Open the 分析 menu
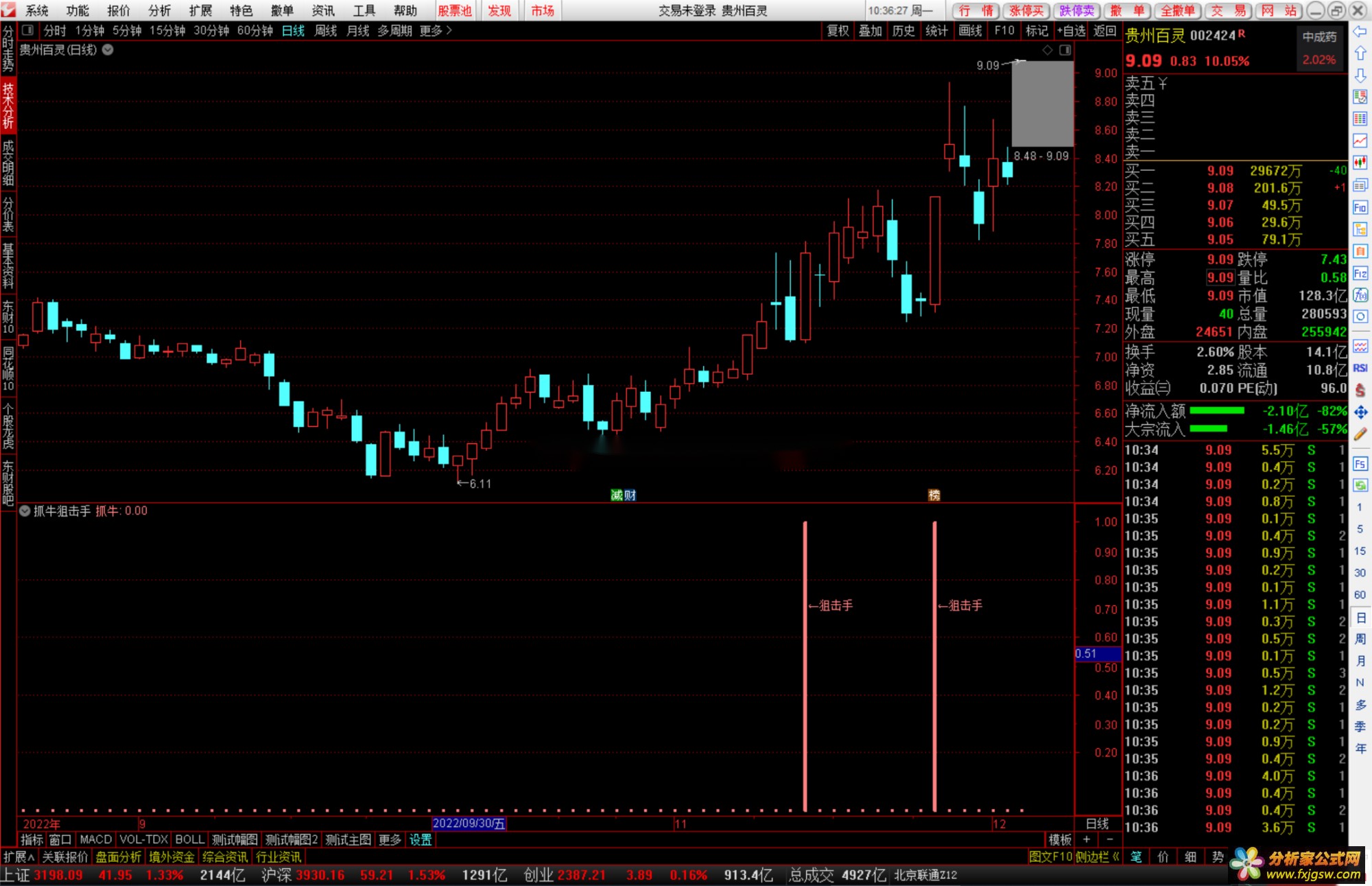Viewport: 1372px width, 886px height. coord(159,10)
